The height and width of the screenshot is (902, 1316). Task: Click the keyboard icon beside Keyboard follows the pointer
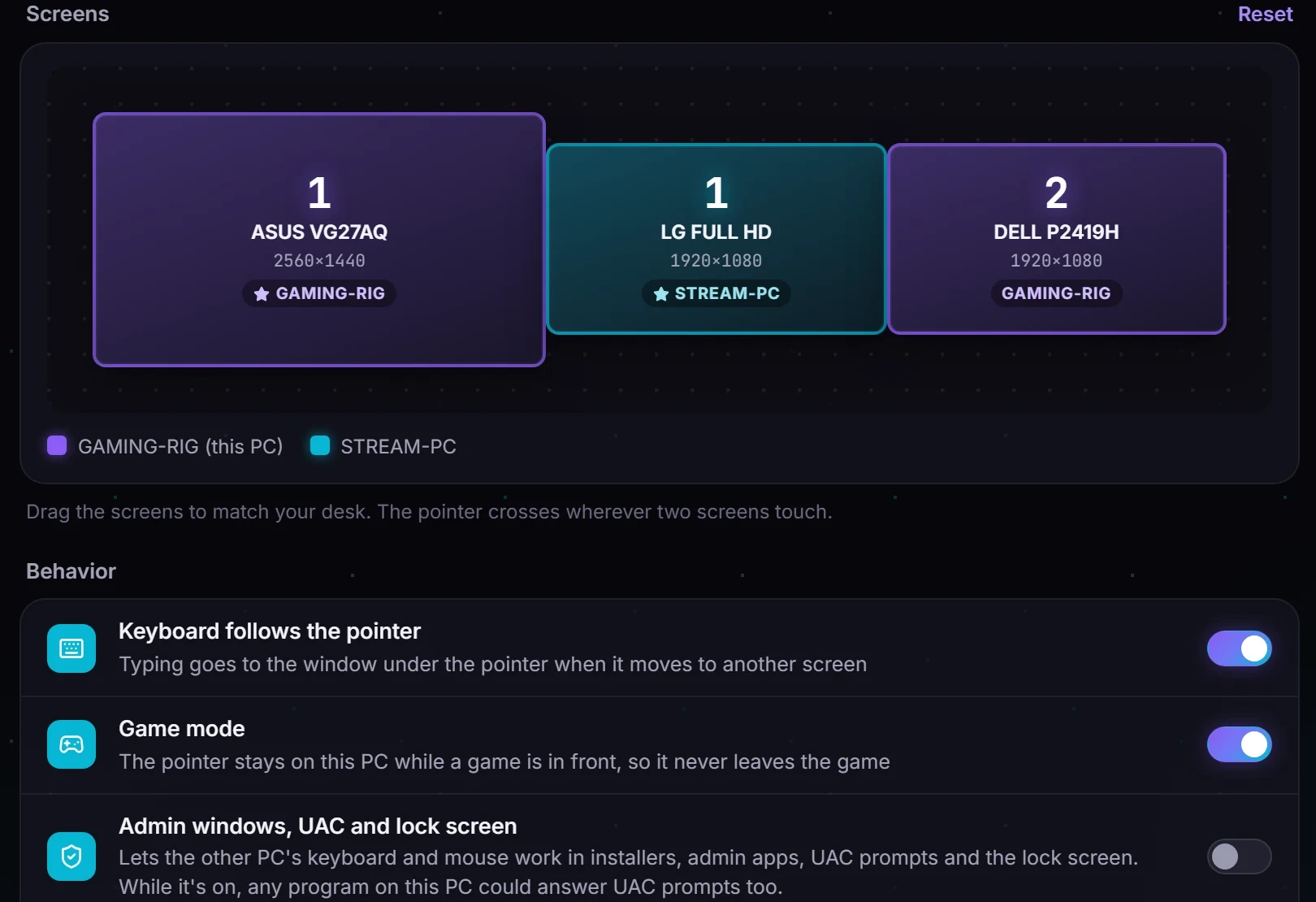71,648
